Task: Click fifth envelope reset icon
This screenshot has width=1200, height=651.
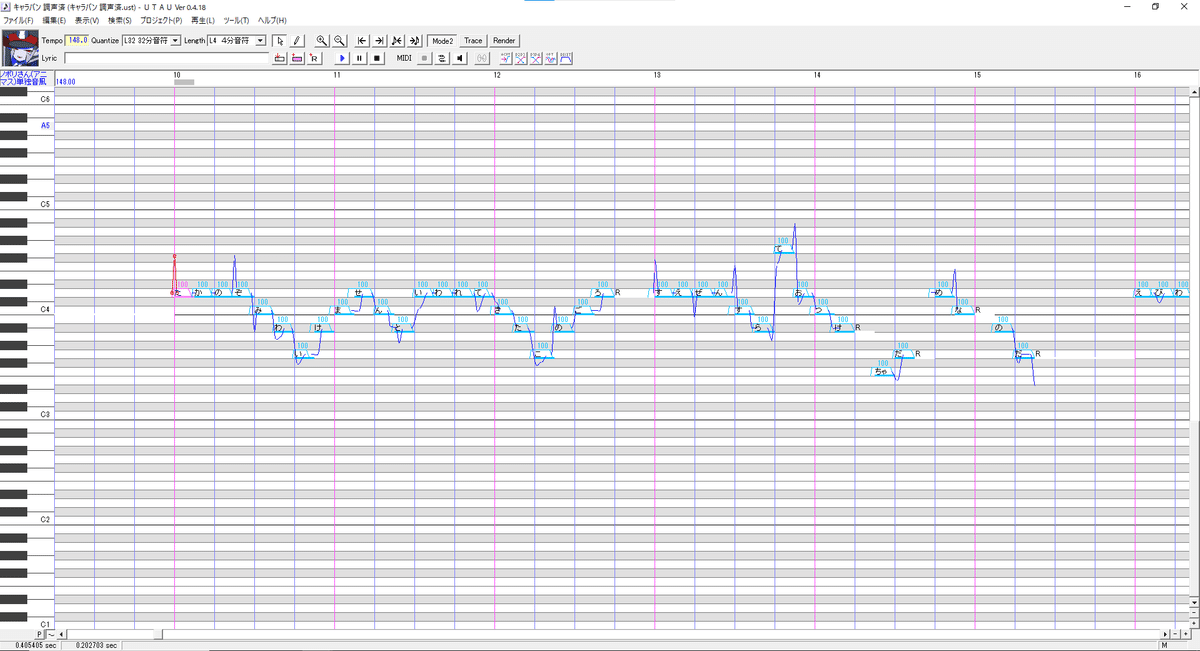Action: click(x=566, y=58)
